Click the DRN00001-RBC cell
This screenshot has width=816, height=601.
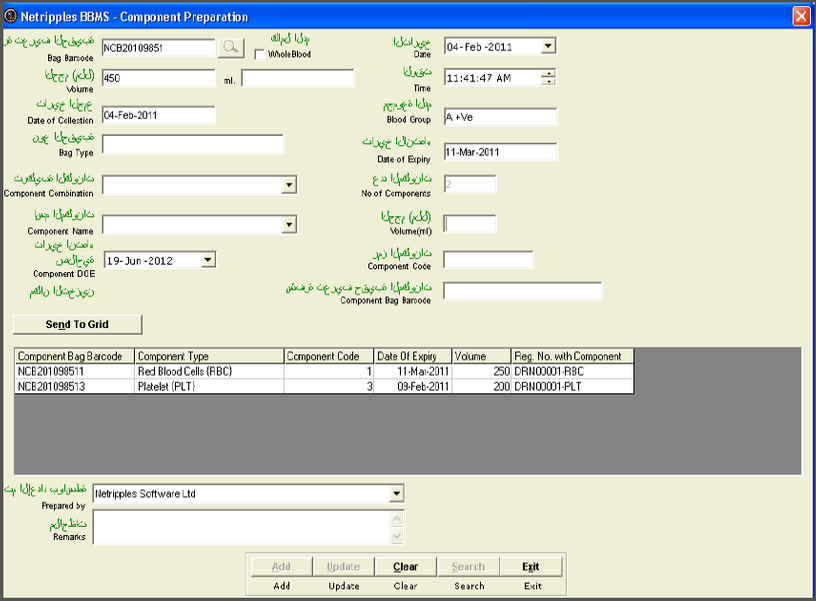pyautogui.click(x=572, y=372)
